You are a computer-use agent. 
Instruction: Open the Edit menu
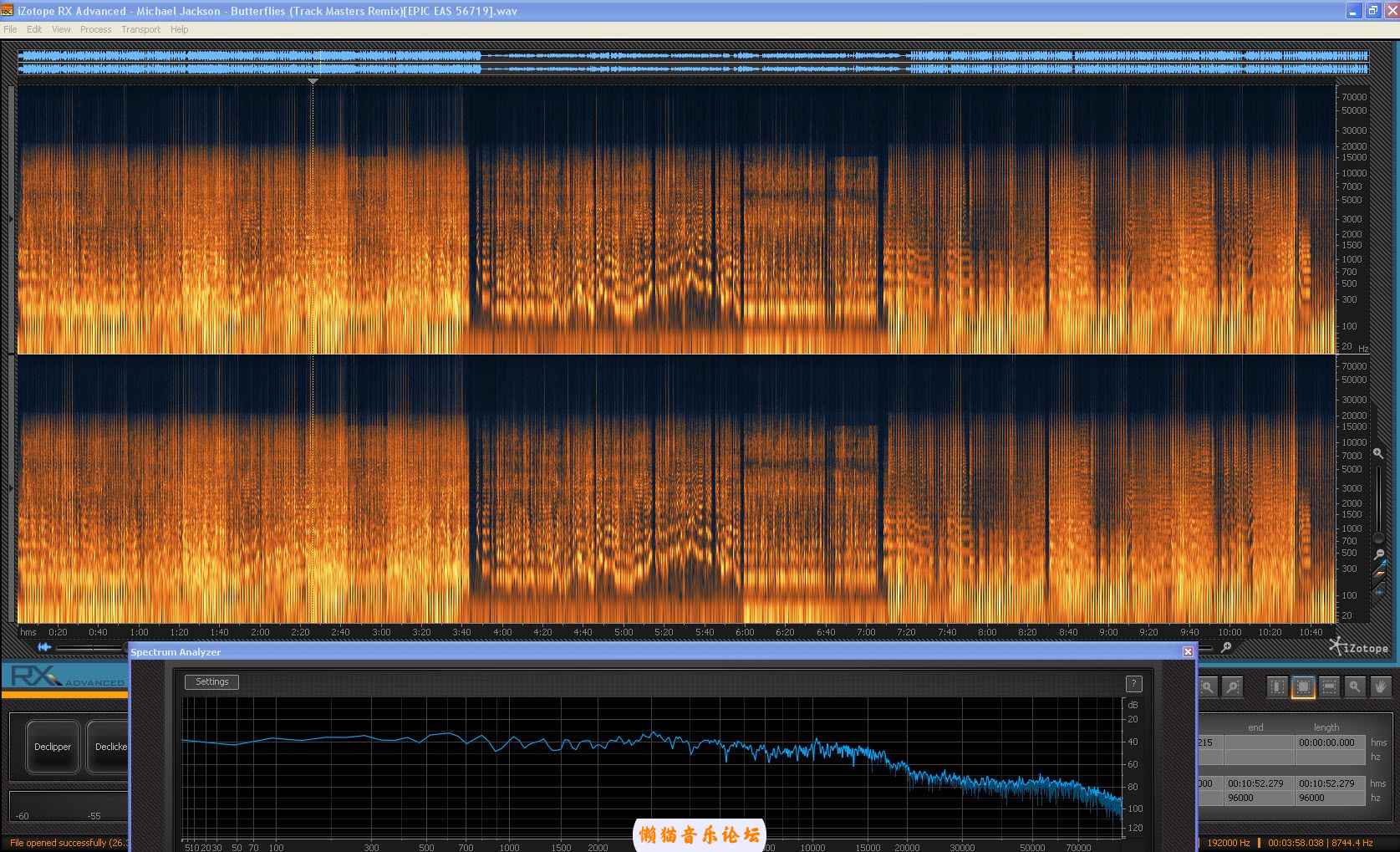tap(34, 29)
